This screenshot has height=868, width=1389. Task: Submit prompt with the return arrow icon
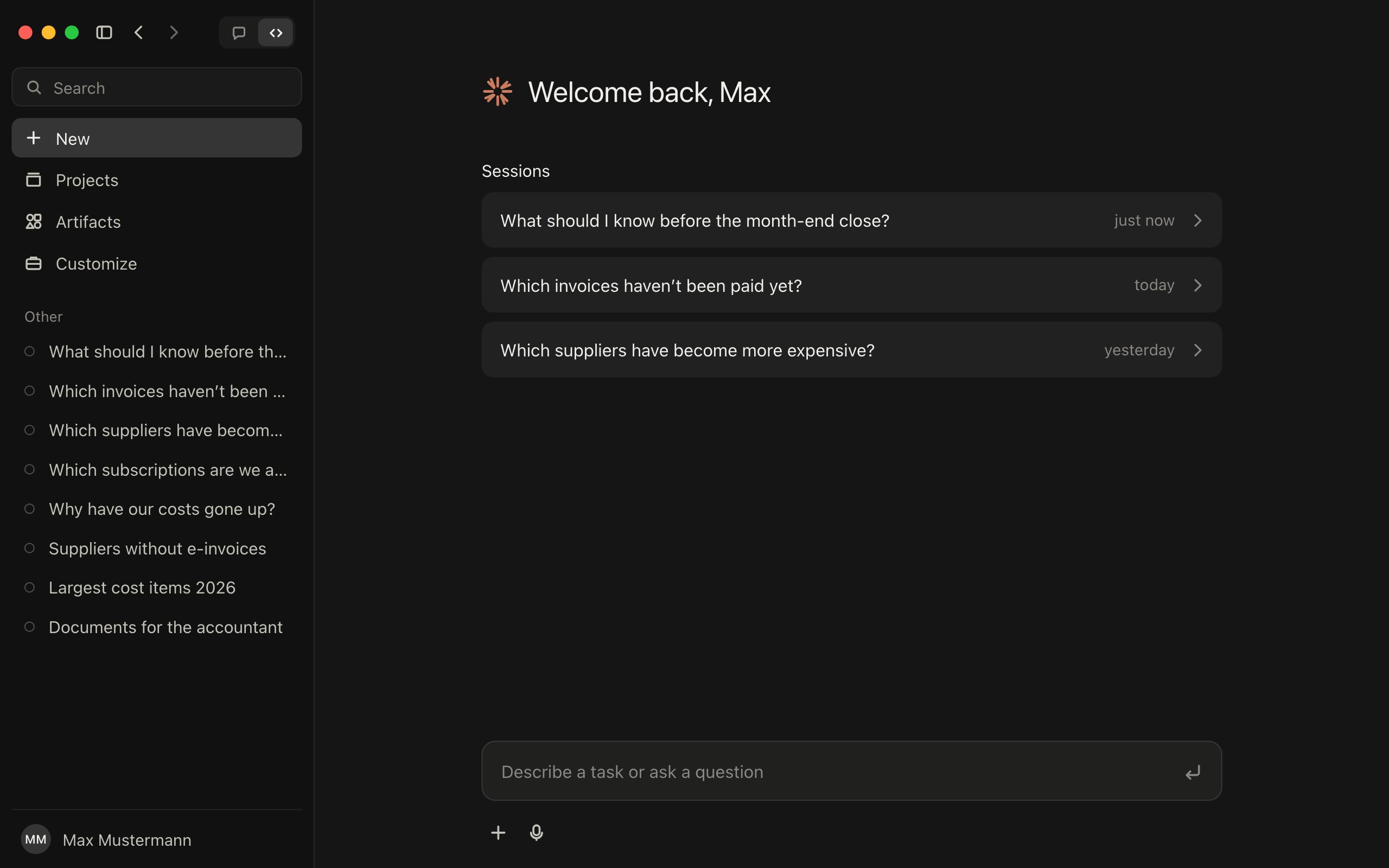tap(1193, 772)
